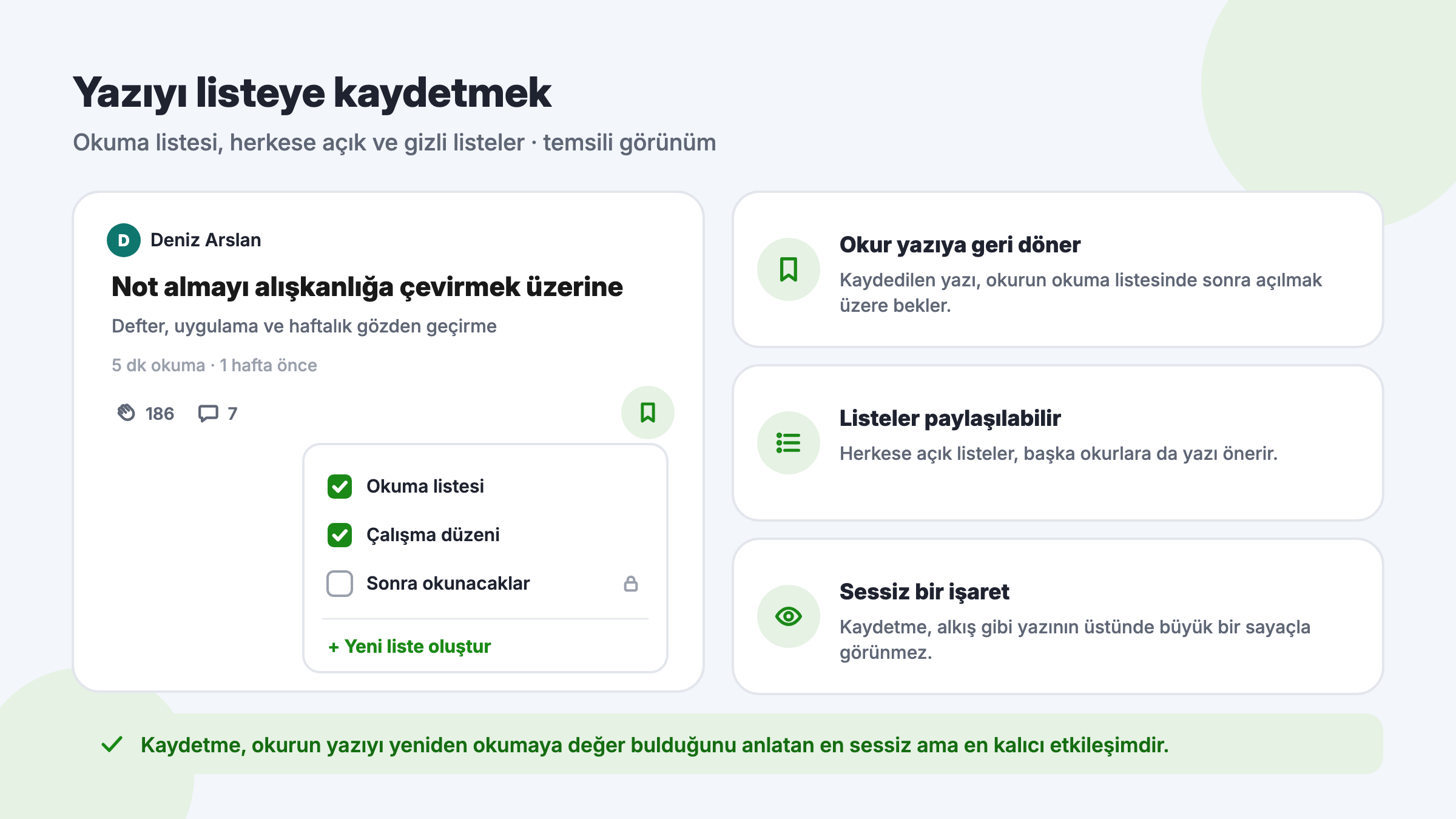Click description starting Kaydetme, alkış gibi yazının
The height and width of the screenshot is (819, 1456).
[1075, 640]
